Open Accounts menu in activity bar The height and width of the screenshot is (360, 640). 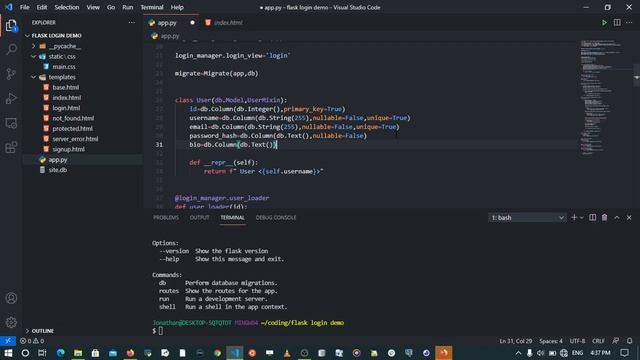click(x=11, y=298)
